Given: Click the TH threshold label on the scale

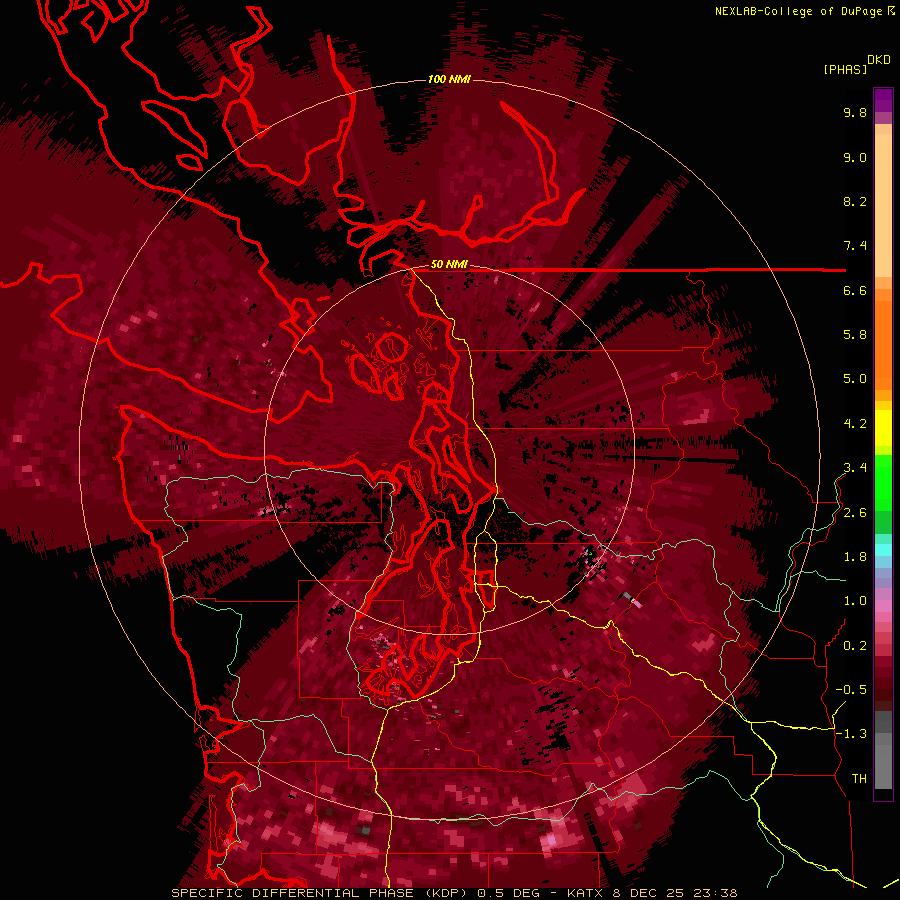Looking at the screenshot, I should [859, 779].
